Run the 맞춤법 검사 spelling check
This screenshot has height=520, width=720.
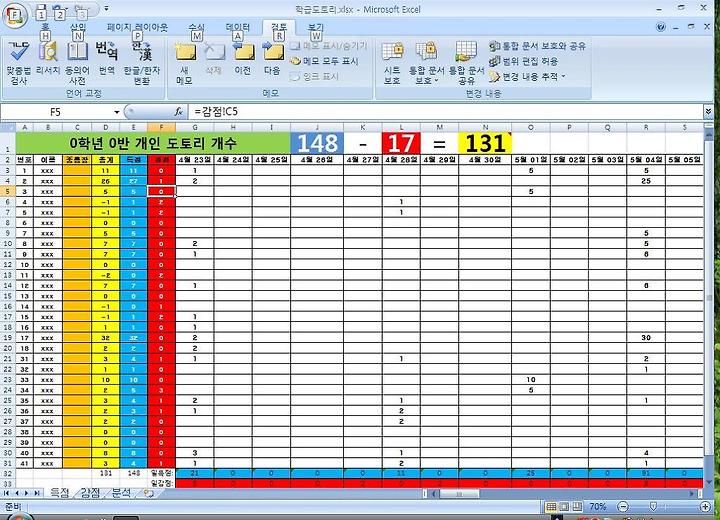click(x=18, y=63)
